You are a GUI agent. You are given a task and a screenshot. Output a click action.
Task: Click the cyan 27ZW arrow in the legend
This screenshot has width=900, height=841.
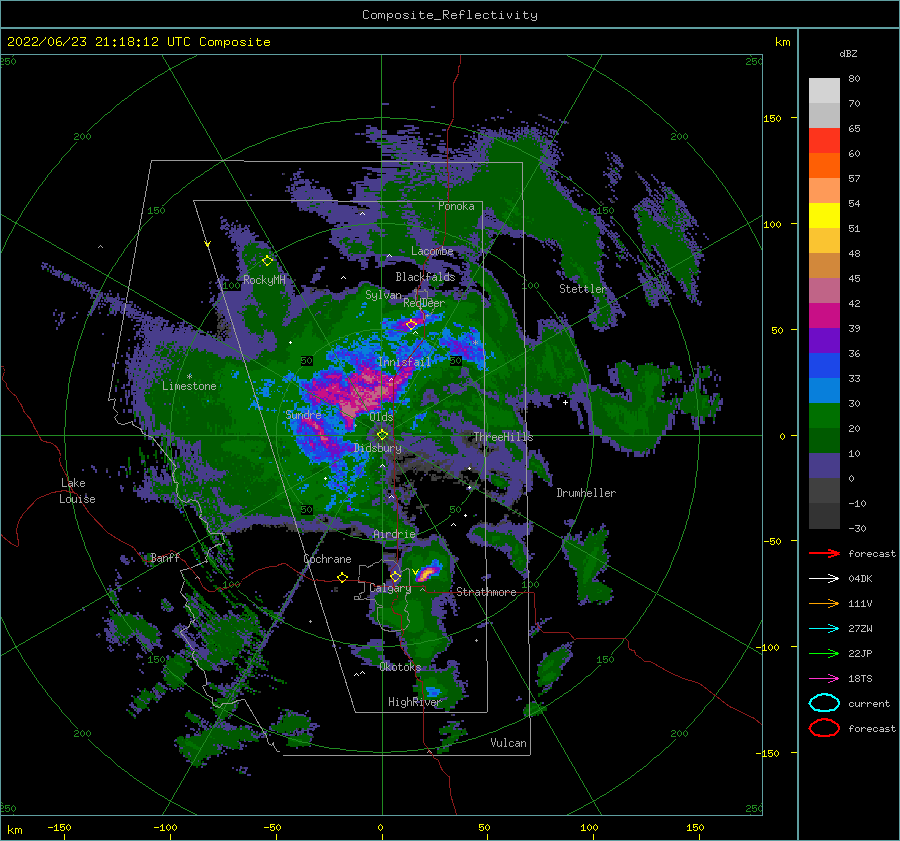tap(824, 628)
